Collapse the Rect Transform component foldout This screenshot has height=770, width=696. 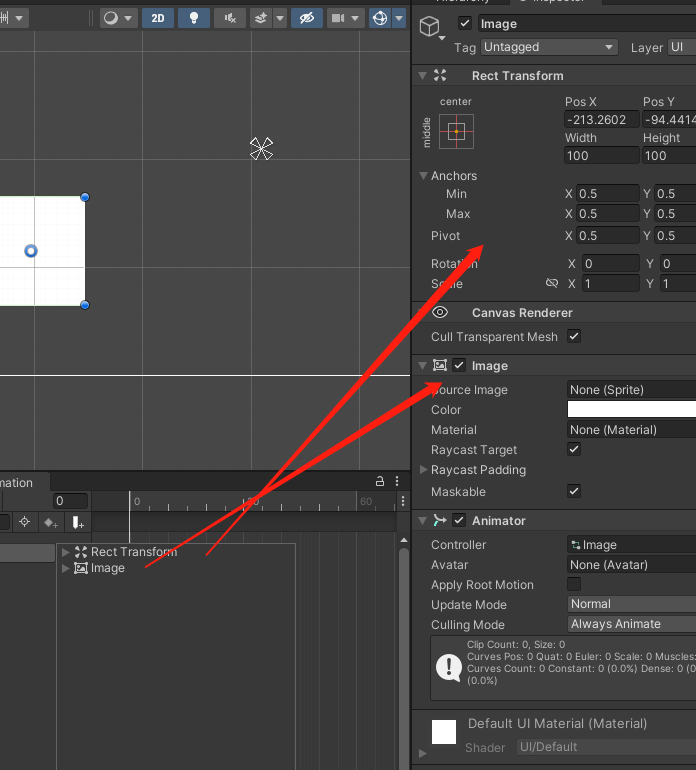point(422,76)
